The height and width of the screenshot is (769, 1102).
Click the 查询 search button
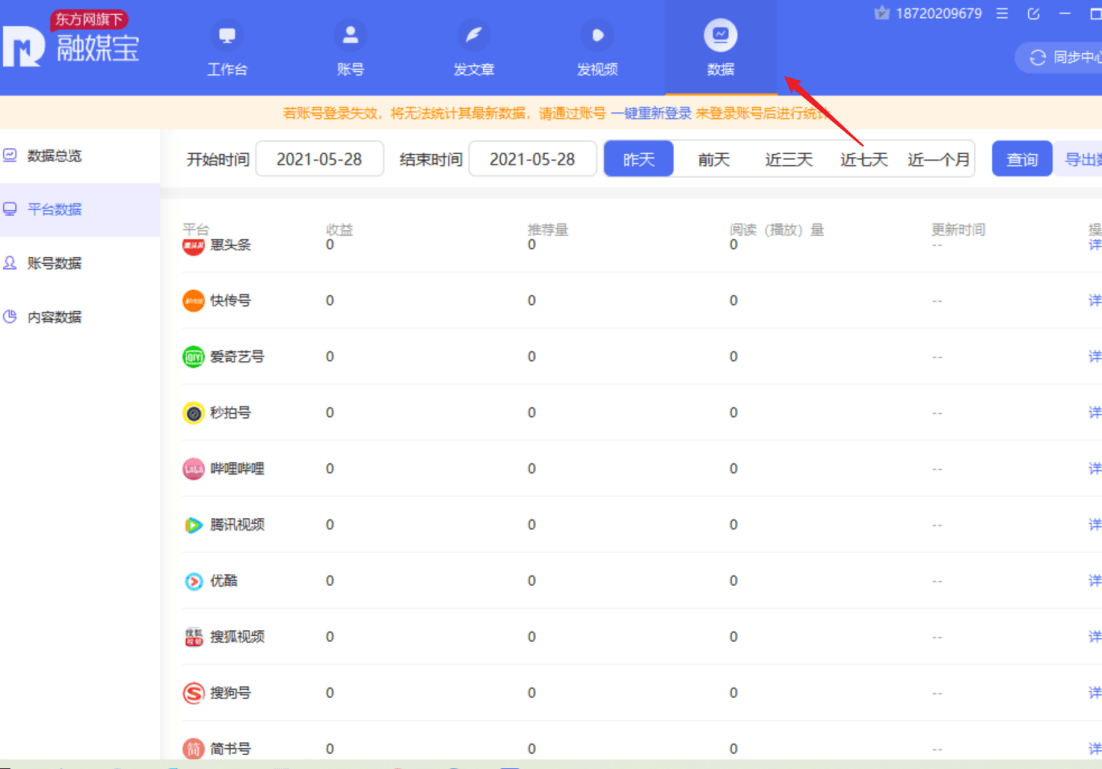click(1022, 160)
